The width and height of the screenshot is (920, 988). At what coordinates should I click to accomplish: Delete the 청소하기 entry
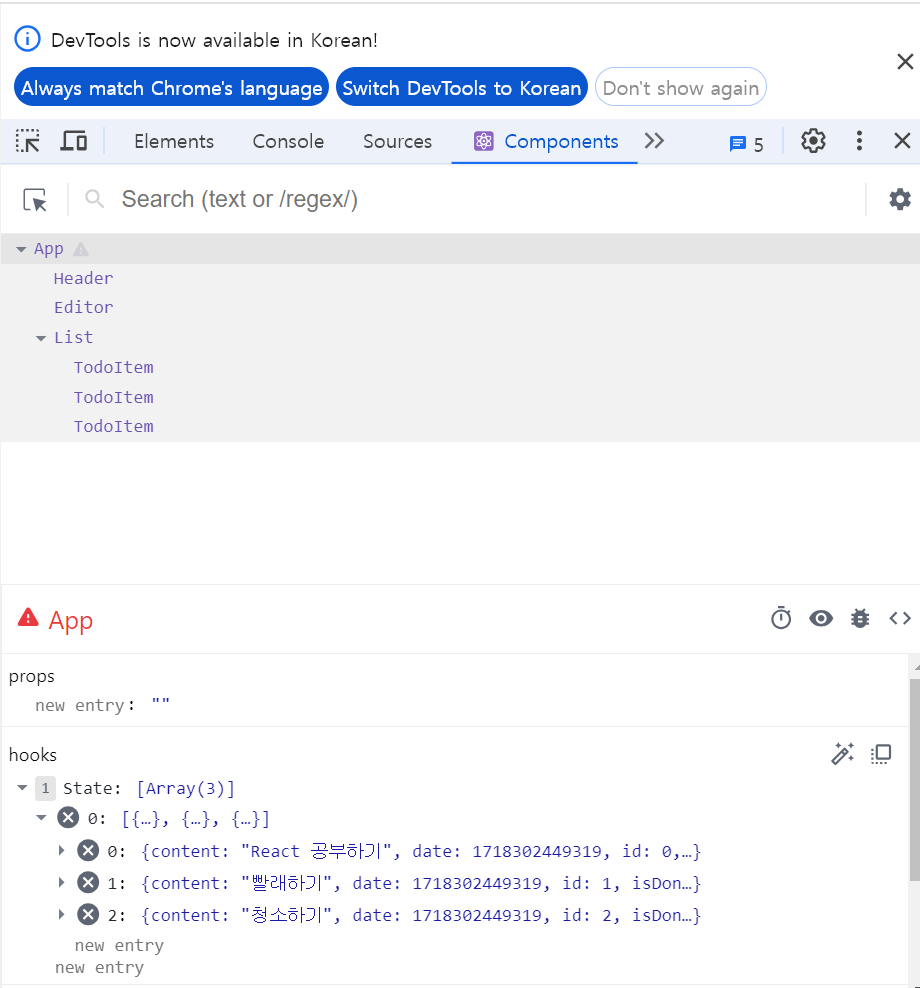[x=88, y=914]
